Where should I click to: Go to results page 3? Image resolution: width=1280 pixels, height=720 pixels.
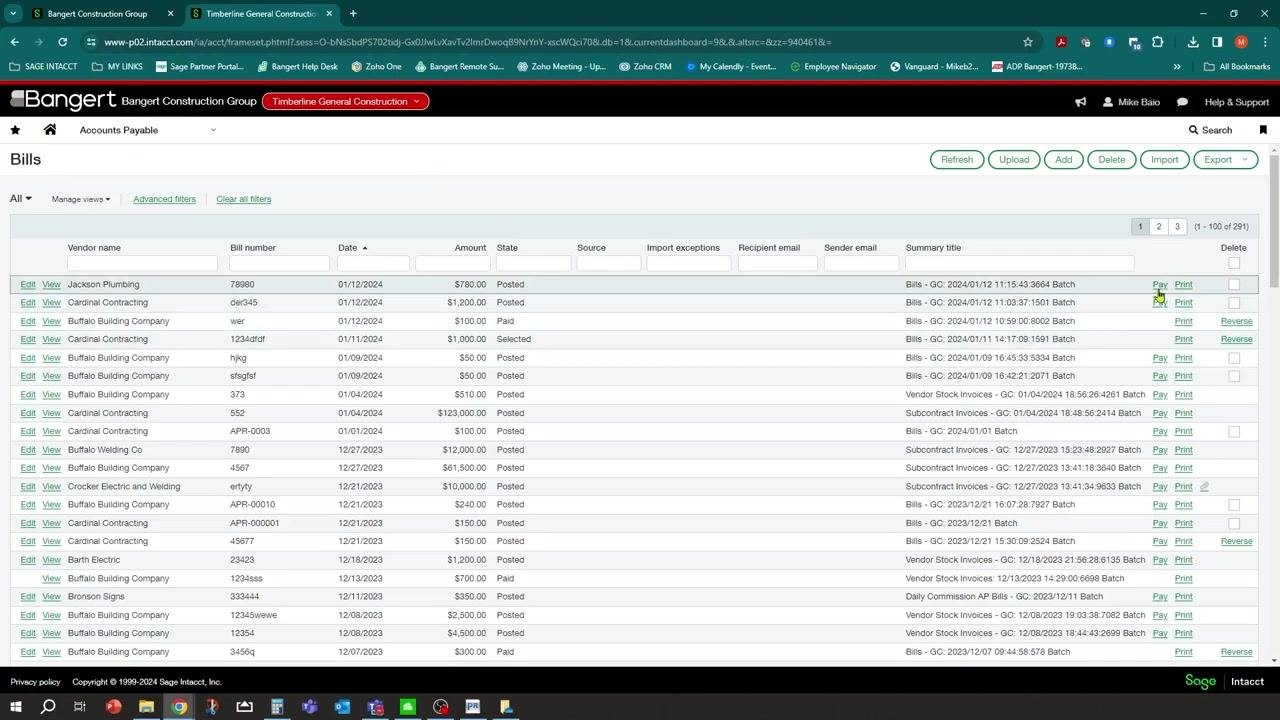1177,227
